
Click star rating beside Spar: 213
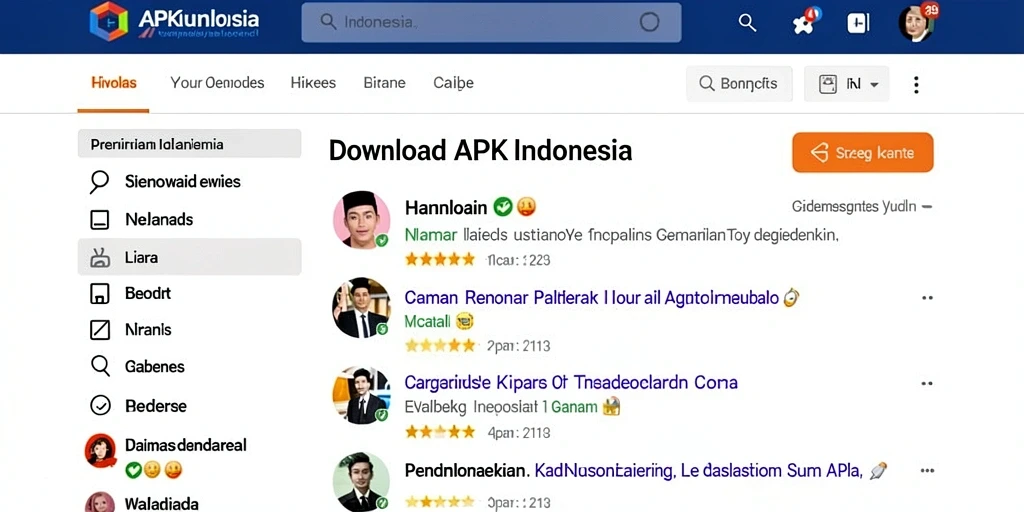click(x=440, y=502)
